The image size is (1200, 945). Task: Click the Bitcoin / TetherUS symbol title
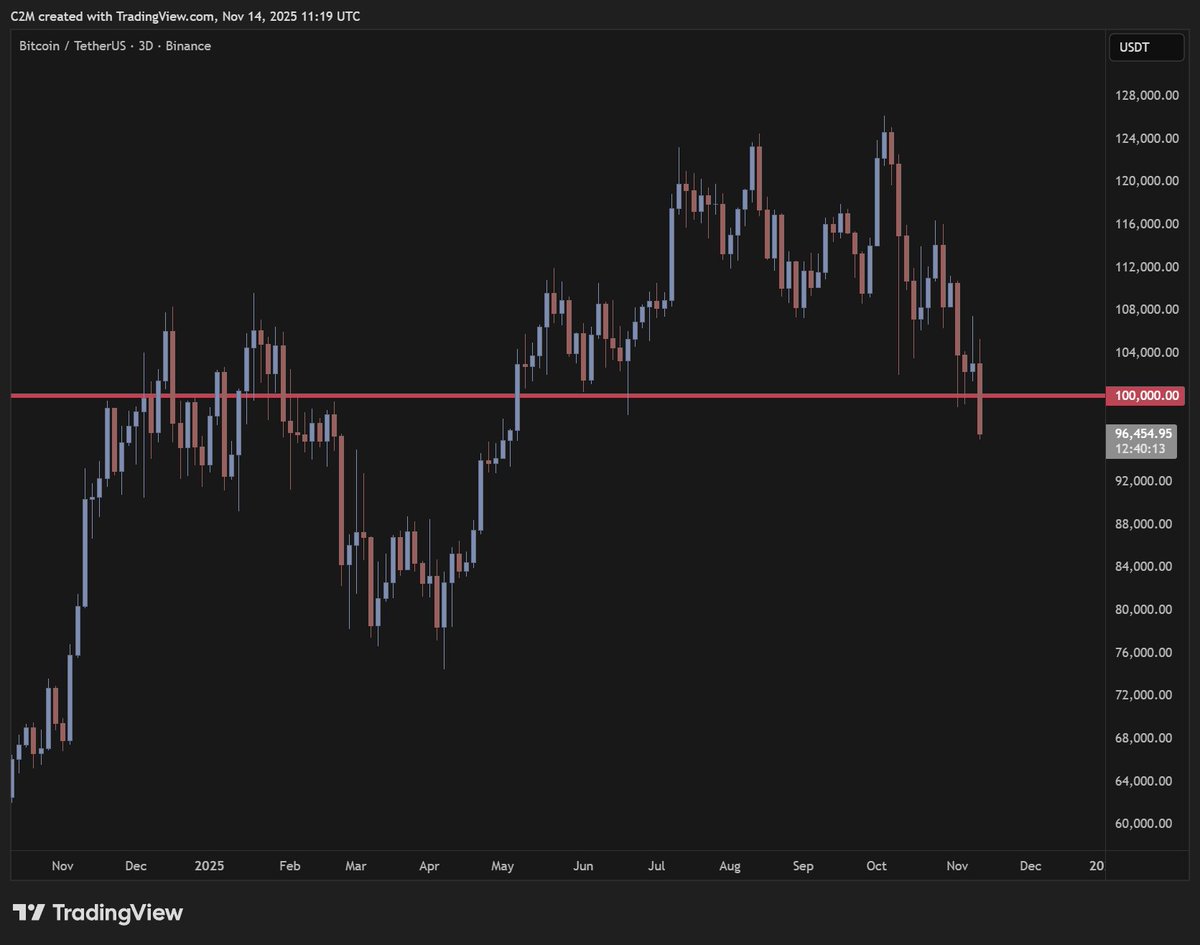pyautogui.click(x=73, y=46)
